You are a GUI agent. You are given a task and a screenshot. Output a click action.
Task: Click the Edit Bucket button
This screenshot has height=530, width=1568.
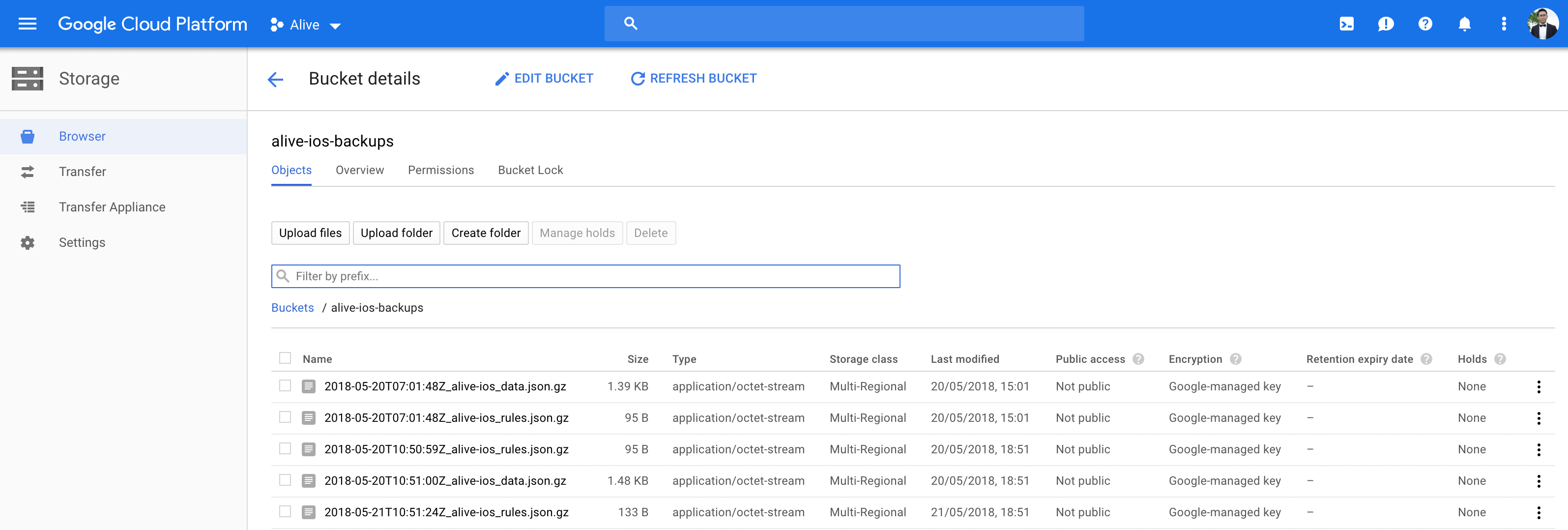(x=544, y=78)
